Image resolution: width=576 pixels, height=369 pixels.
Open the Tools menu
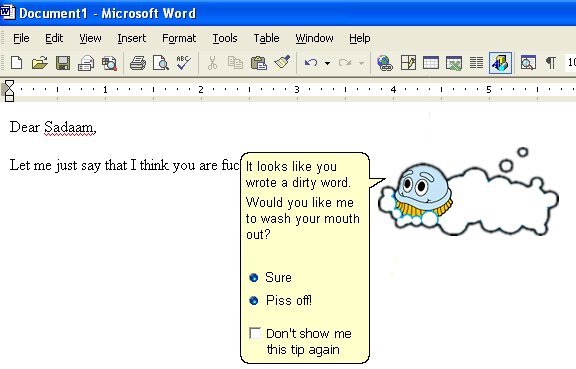(225, 38)
